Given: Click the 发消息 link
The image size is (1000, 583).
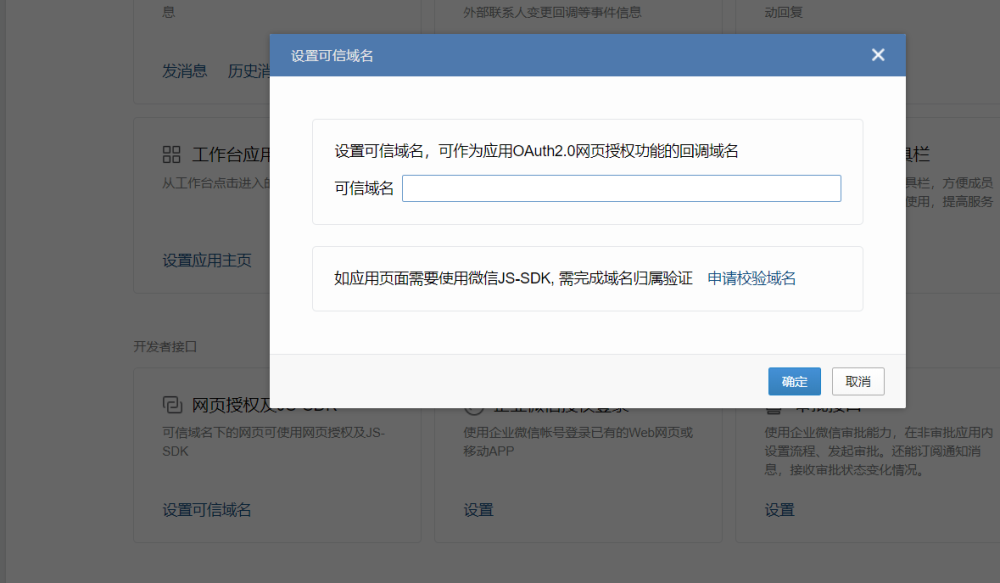Looking at the screenshot, I should (185, 71).
